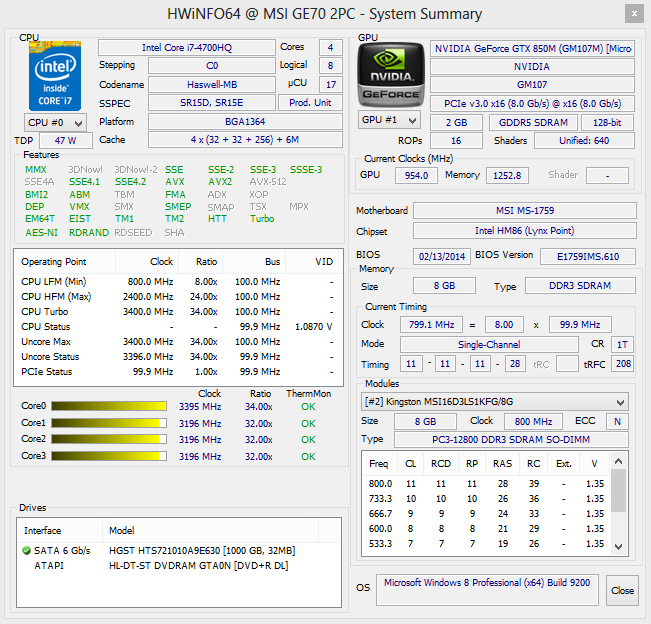651x624 pixels.
Task: Select the 533.3 frequency timing row
Action: [x=486, y=543]
